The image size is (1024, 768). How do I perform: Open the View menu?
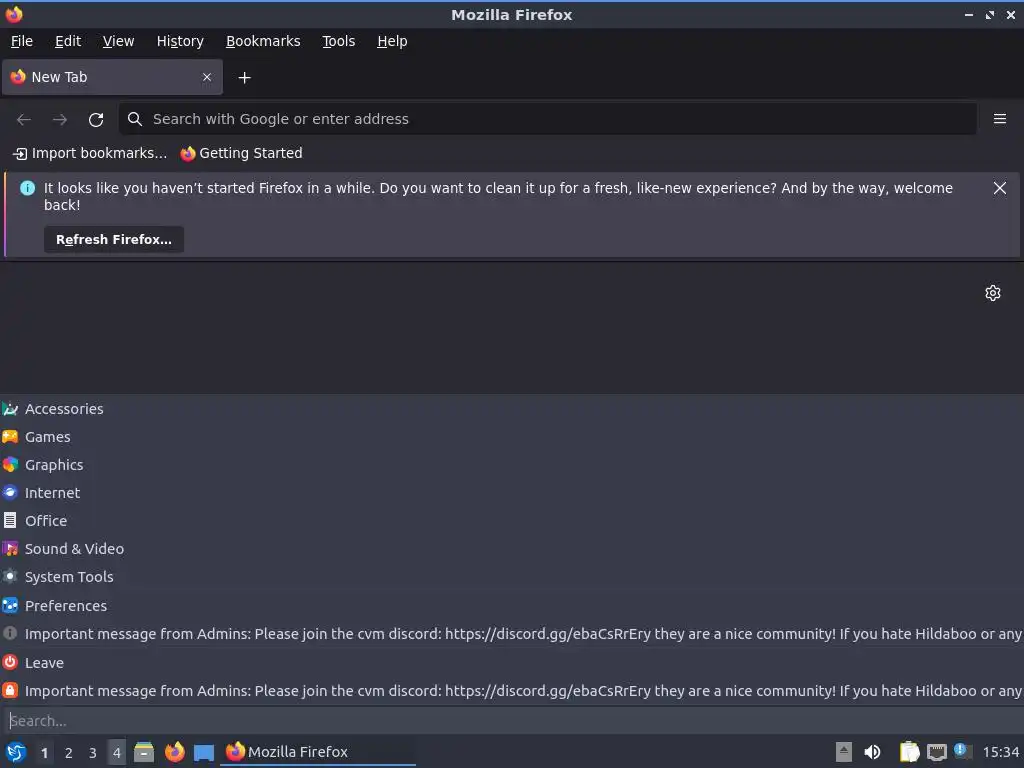click(x=118, y=41)
